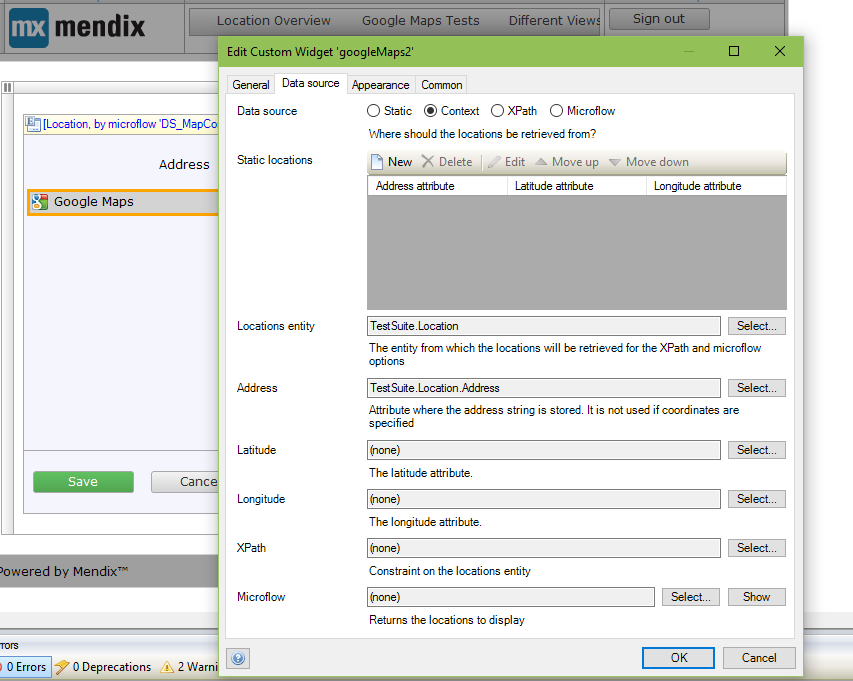Click the Latitude attribute column header
This screenshot has height=681, width=853.
577,186
